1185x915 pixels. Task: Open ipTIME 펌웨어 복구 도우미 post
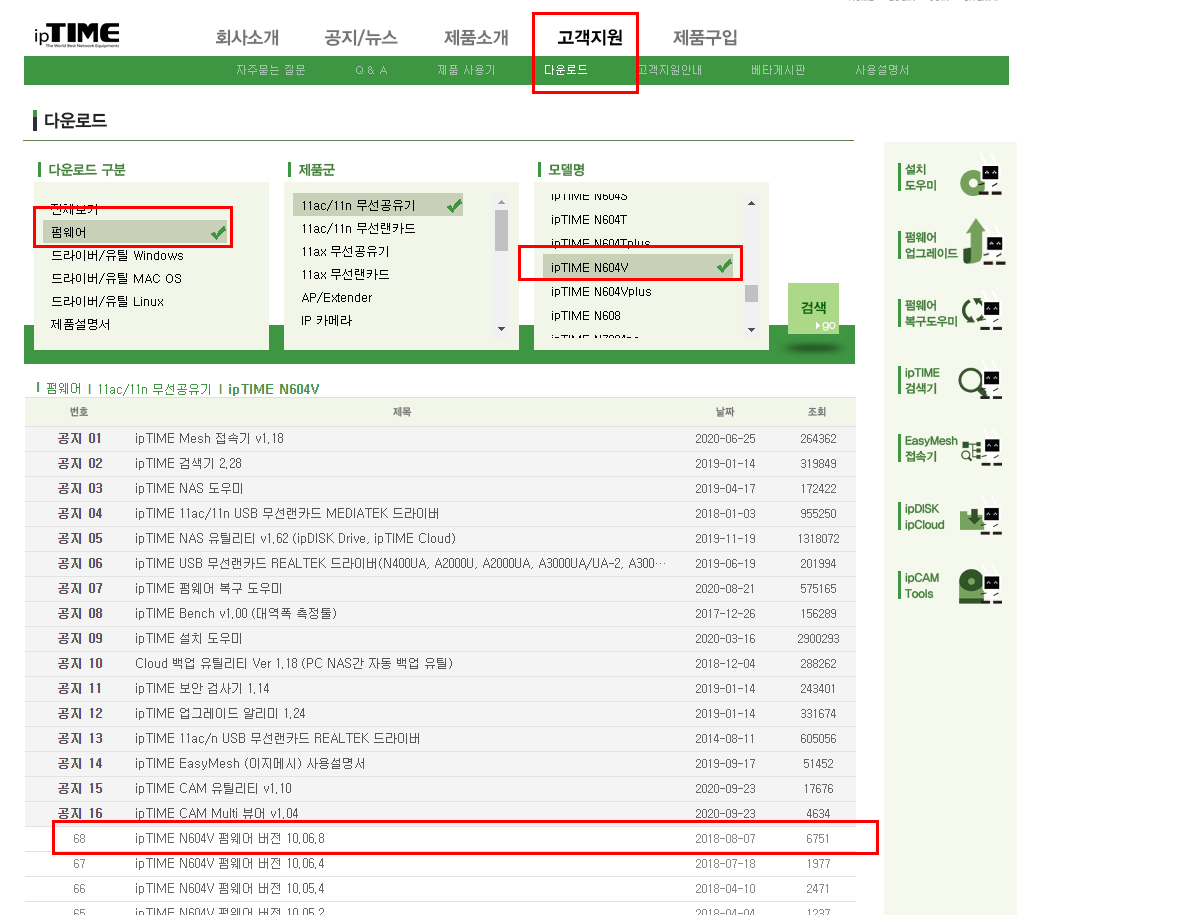point(209,588)
